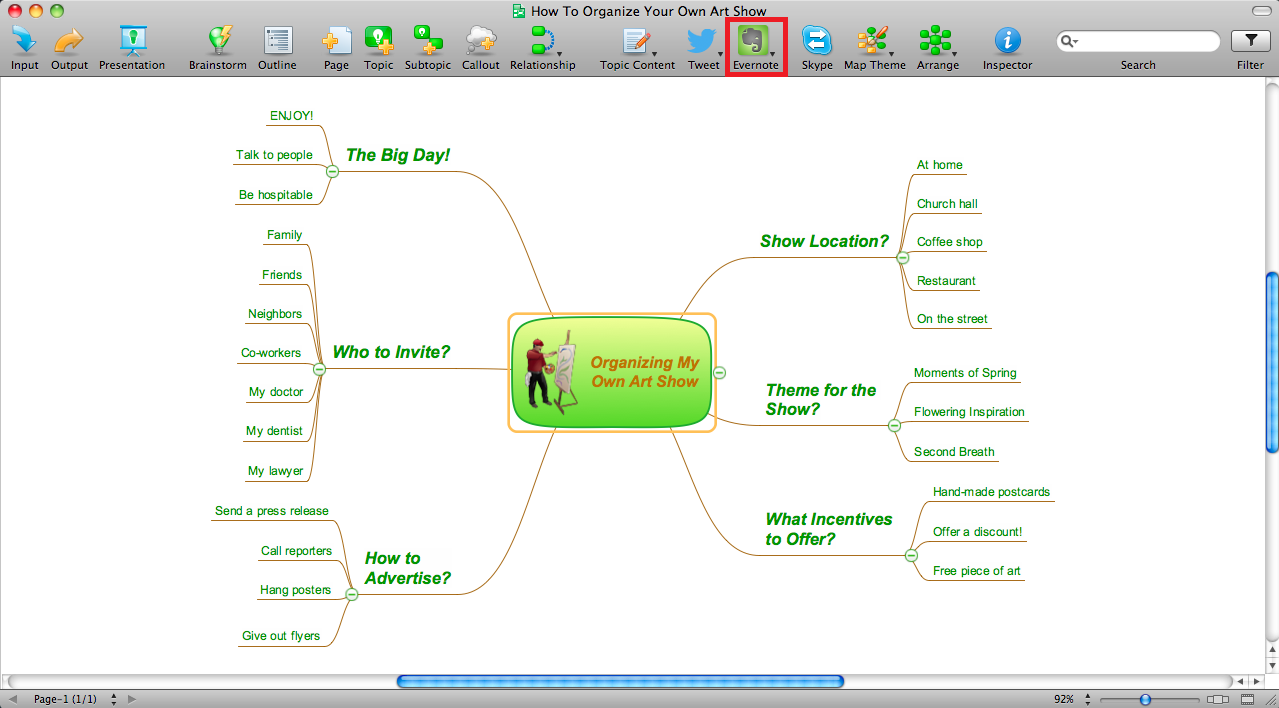Select What Incentives to Offer? topic

pos(829,529)
